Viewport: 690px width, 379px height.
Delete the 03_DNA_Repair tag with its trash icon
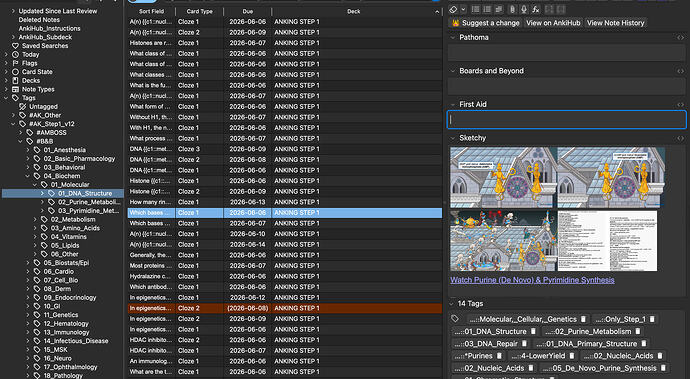tap(524, 344)
